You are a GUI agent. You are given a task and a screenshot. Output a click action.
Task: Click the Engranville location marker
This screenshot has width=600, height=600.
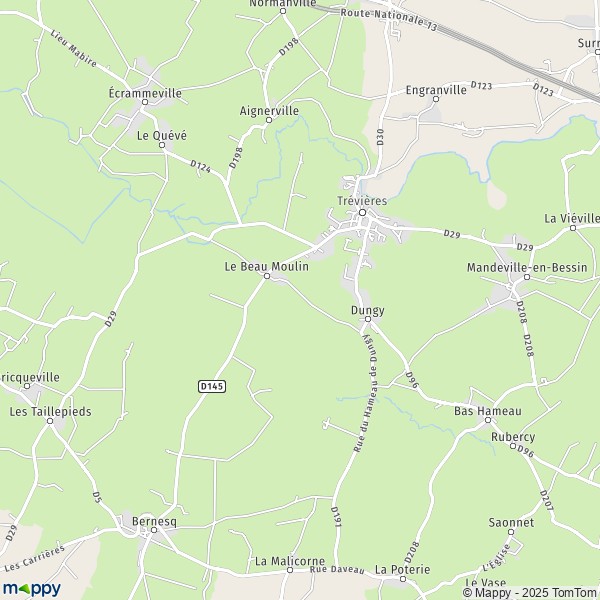click(x=435, y=99)
